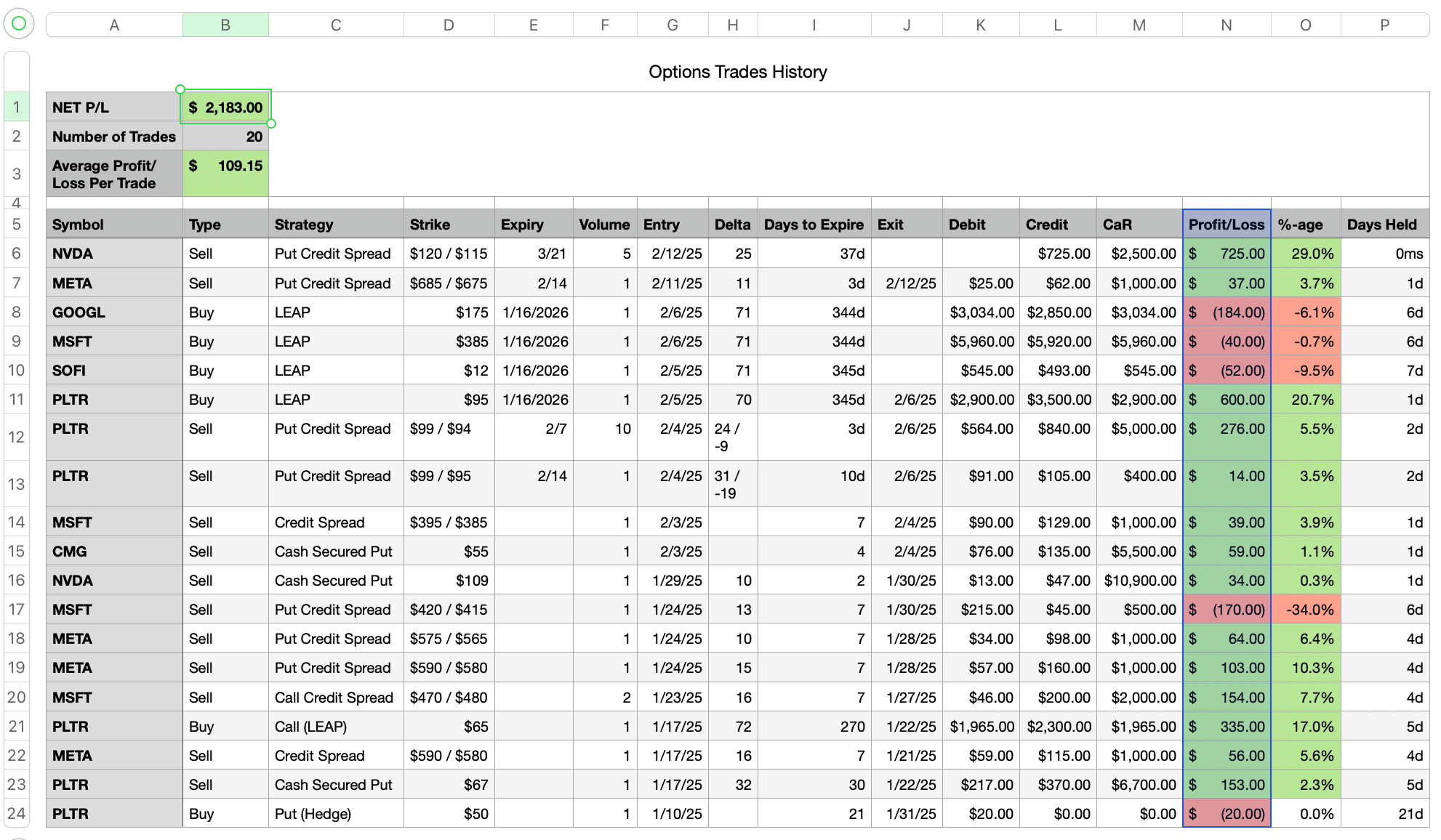
Task: Select the 29.0% percentage cell
Action: click(1306, 254)
